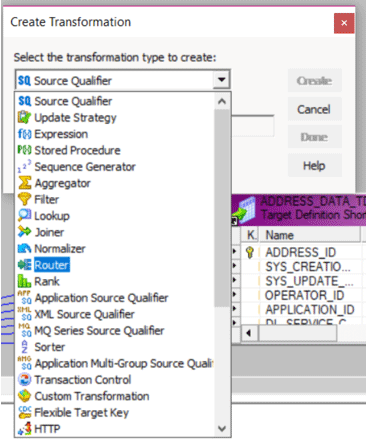Click the XML Source Qualifier icon
The height and width of the screenshot is (439, 367).
pos(24,314)
